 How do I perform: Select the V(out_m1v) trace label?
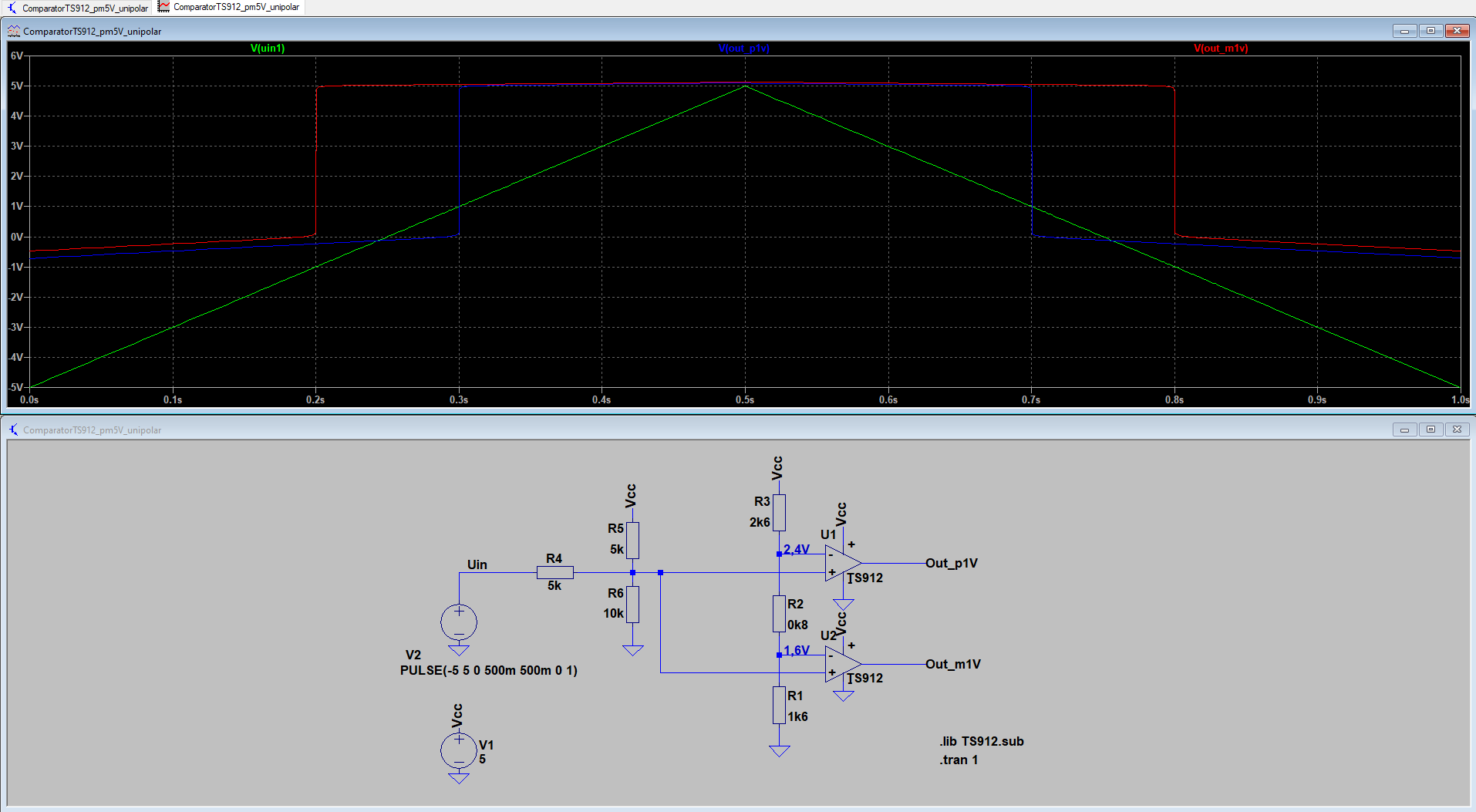coord(1221,48)
